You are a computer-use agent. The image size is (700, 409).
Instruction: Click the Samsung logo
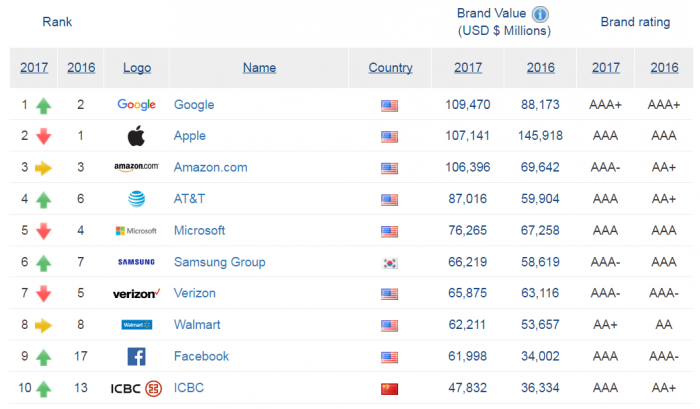coord(136,262)
